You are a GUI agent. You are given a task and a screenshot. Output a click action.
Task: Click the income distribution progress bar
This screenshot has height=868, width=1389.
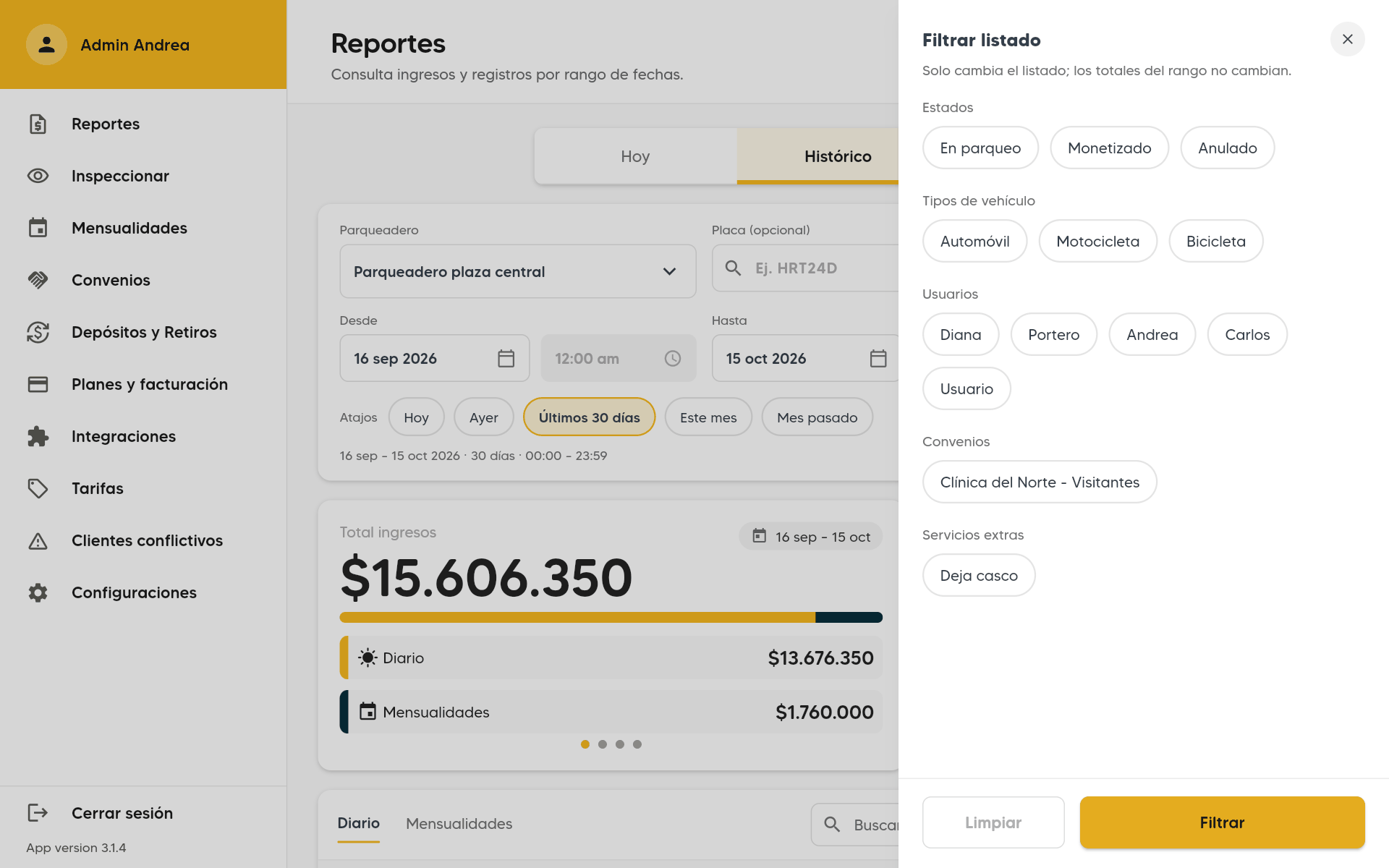[611, 617]
